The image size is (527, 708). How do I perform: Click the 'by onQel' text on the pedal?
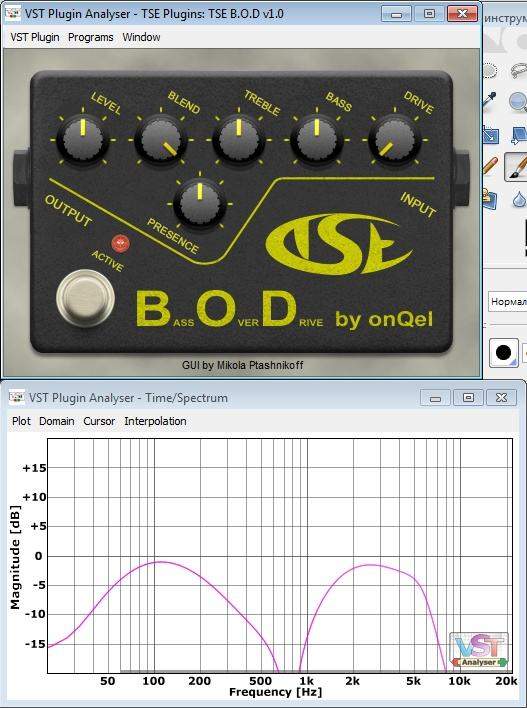(384, 319)
